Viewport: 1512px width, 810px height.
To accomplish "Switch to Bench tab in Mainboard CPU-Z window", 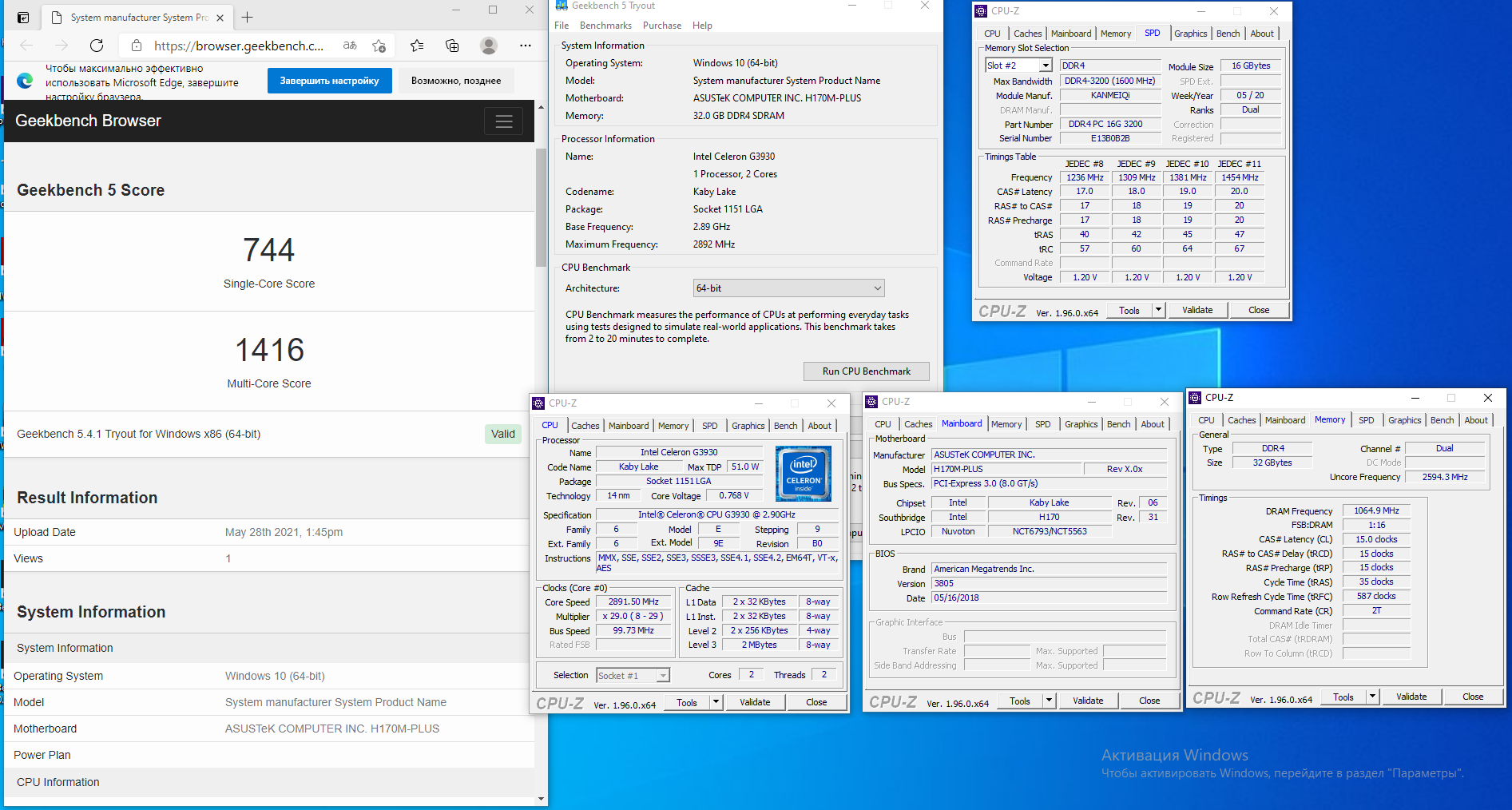I will tap(1119, 424).
